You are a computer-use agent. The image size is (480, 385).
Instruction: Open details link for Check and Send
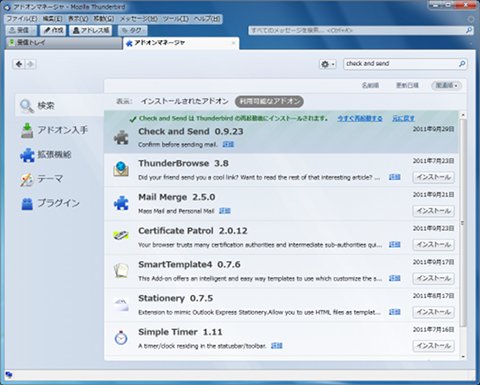point(228,144)
